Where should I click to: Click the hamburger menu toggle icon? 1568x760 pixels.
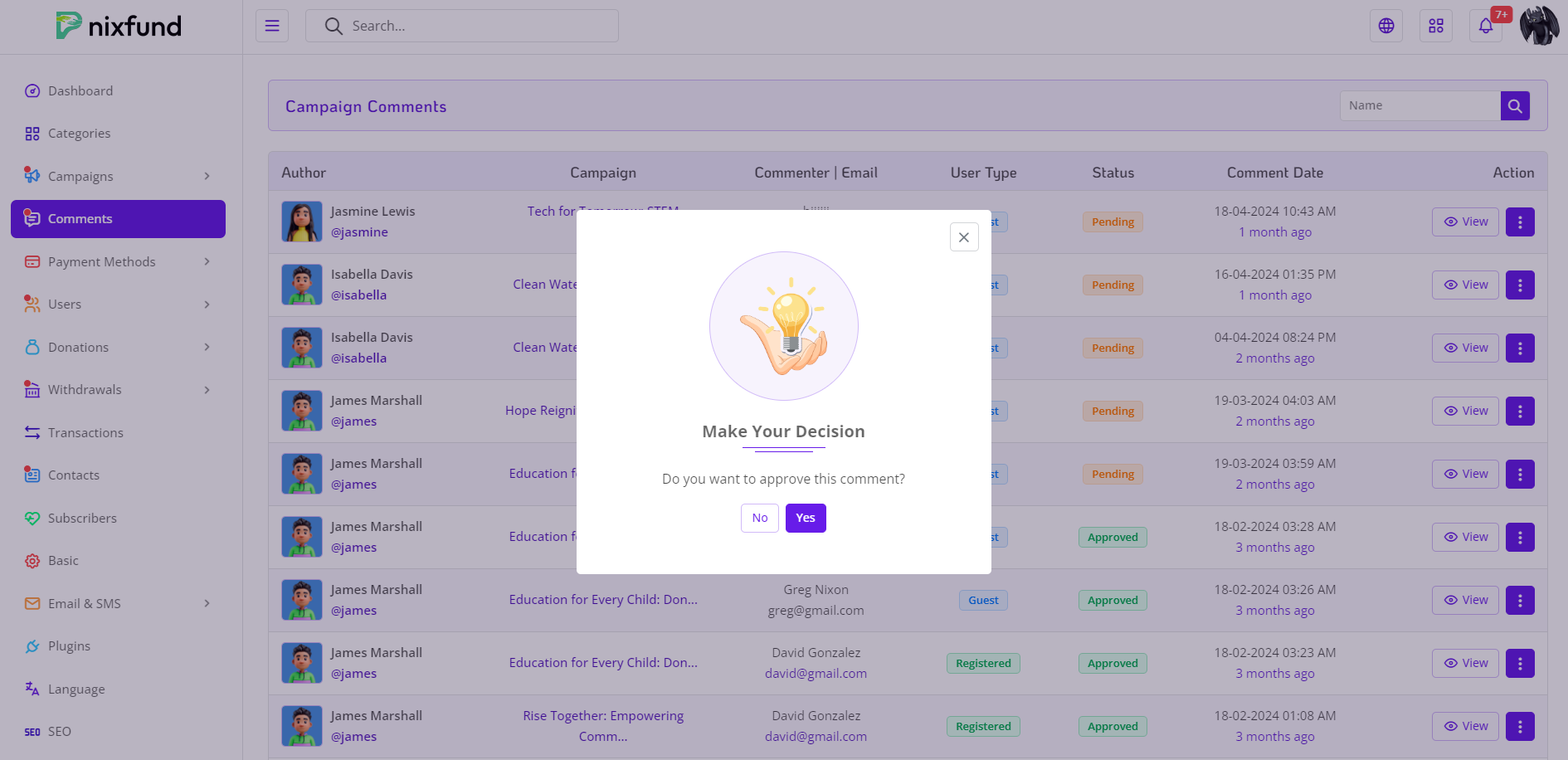tap(272, 26)
